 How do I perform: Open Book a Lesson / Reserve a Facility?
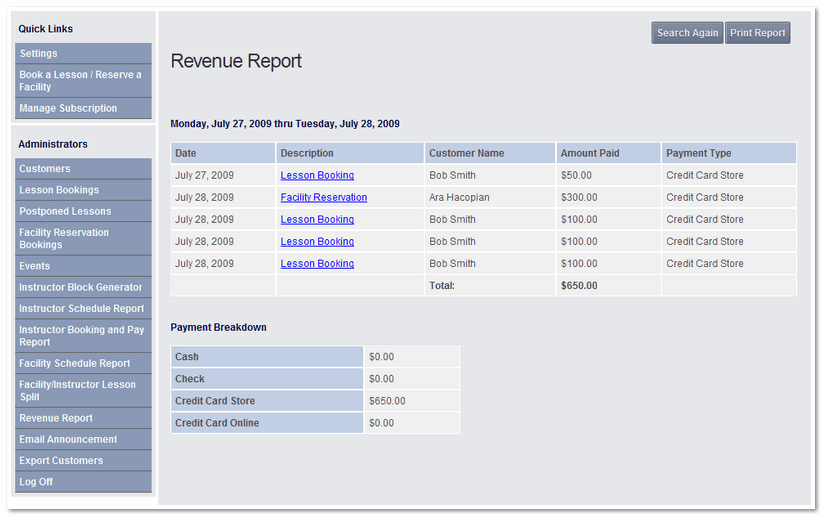83,81
